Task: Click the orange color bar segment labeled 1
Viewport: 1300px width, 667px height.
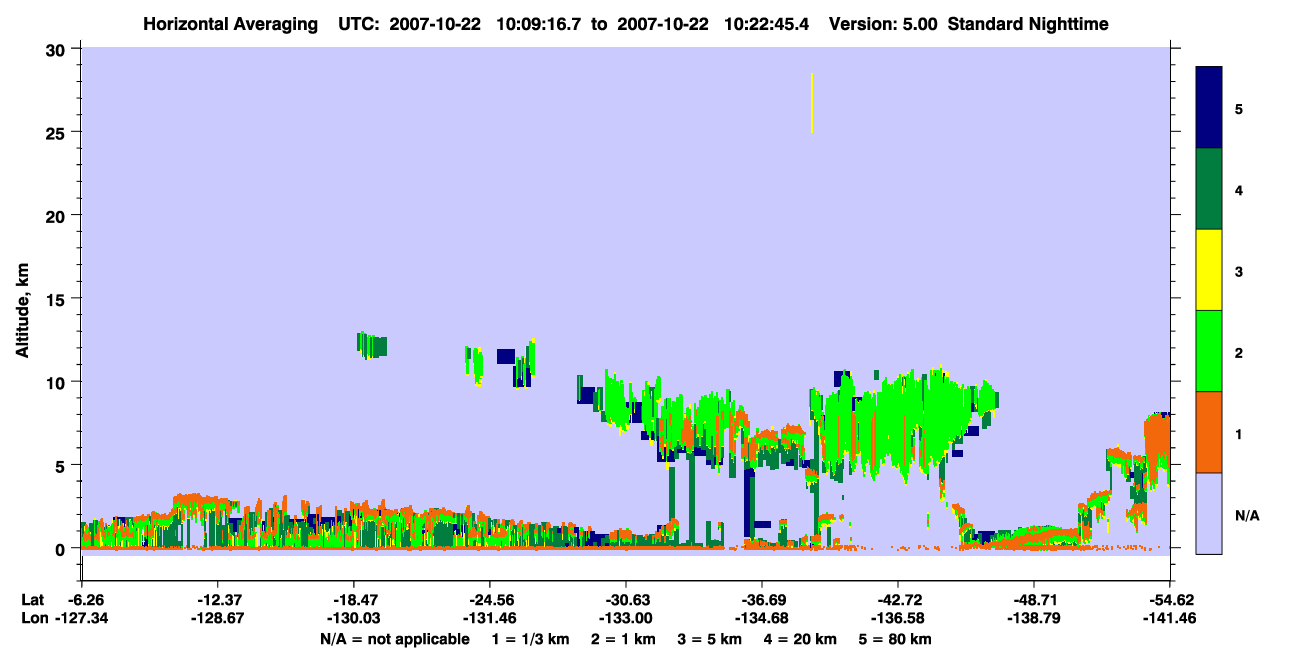Action: click(1209, 432)
